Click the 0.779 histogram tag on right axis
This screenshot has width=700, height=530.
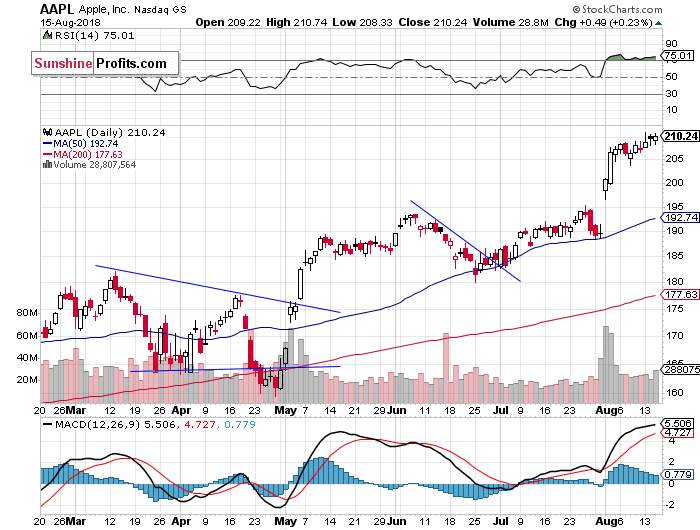pos(678,474)
